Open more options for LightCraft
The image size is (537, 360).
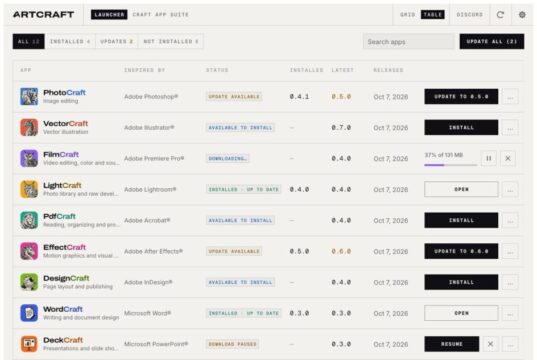510,189
